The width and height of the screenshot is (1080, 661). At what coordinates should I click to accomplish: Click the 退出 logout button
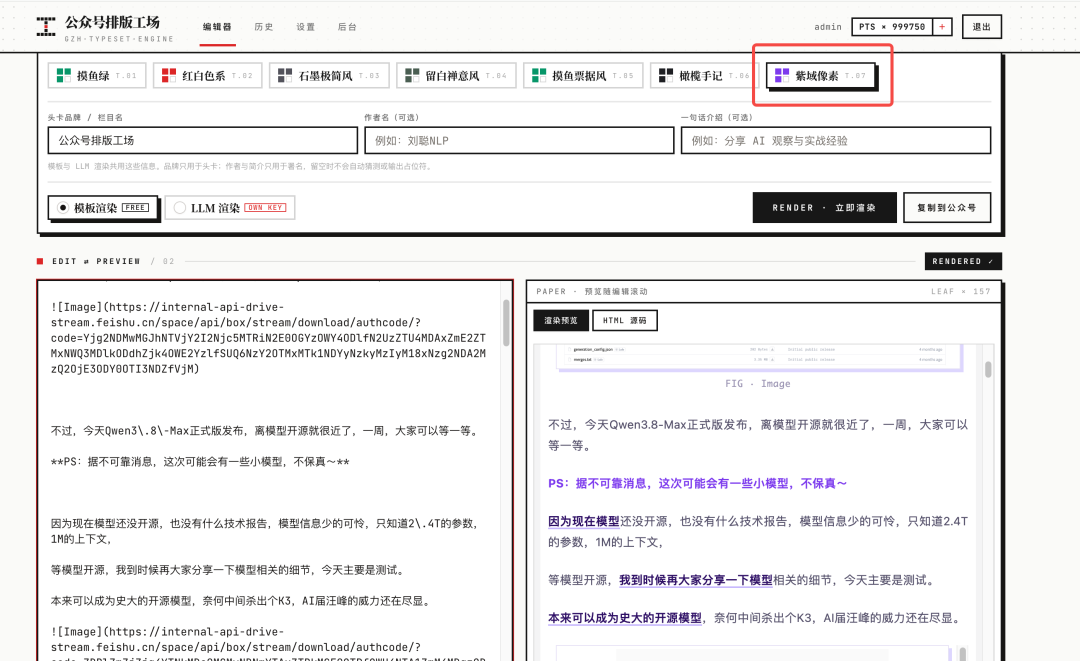(x=982, y=27)
